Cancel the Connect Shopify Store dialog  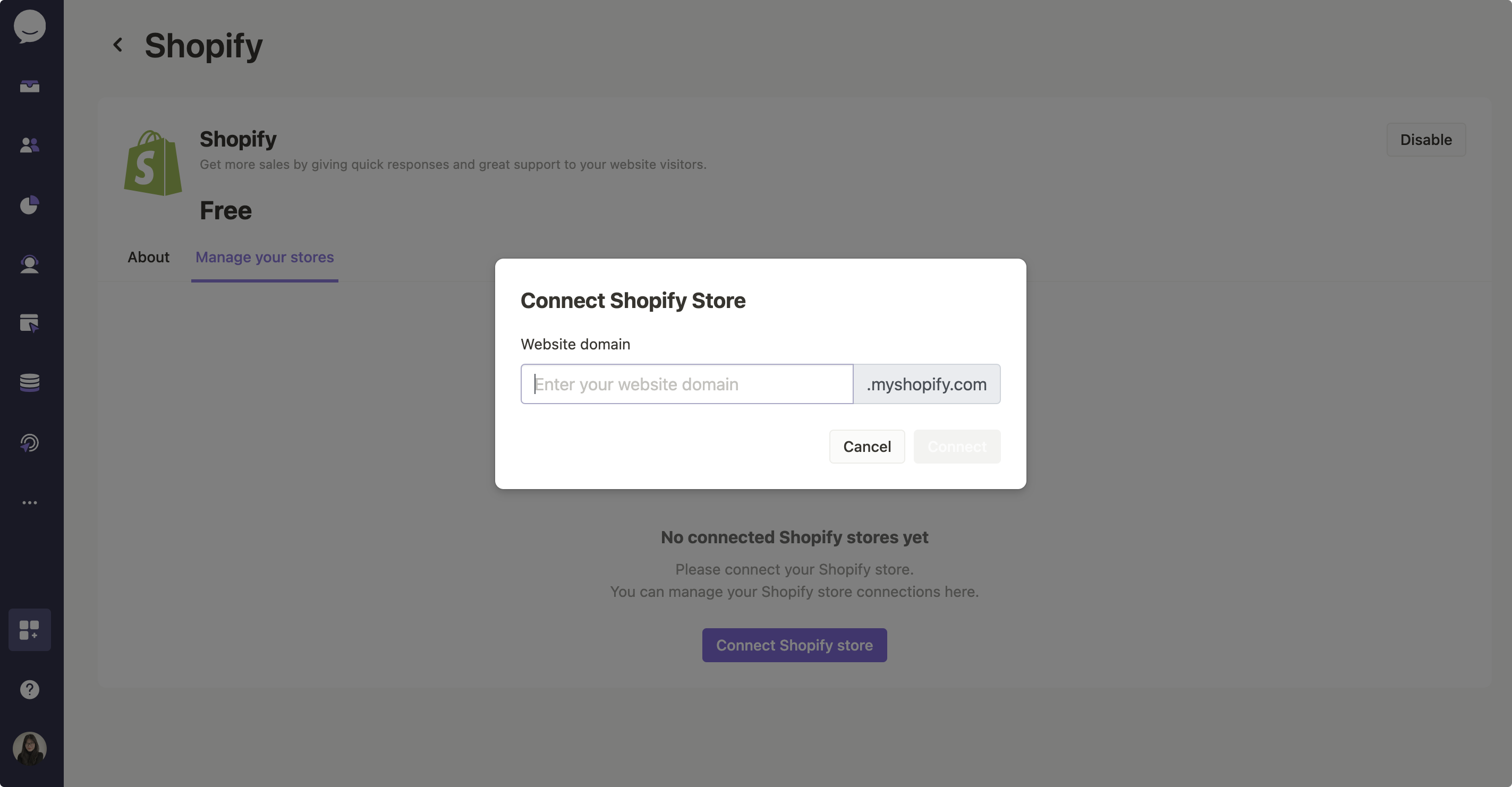click(x=867, y=446)
